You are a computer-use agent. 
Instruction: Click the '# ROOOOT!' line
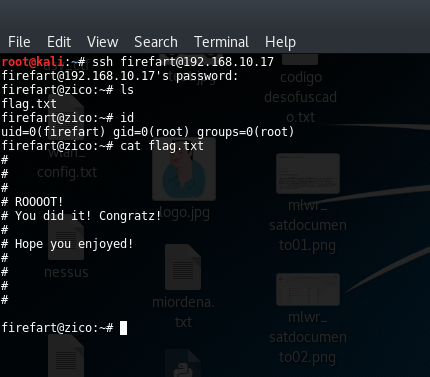[32, 202]
